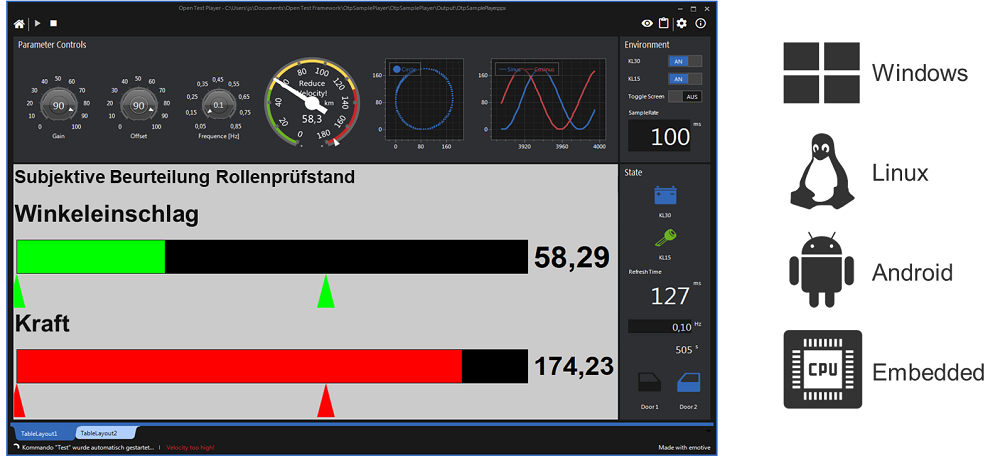1000x456 pixels.
Task: Open settings via the gear icon
Action: coord(682,23)
